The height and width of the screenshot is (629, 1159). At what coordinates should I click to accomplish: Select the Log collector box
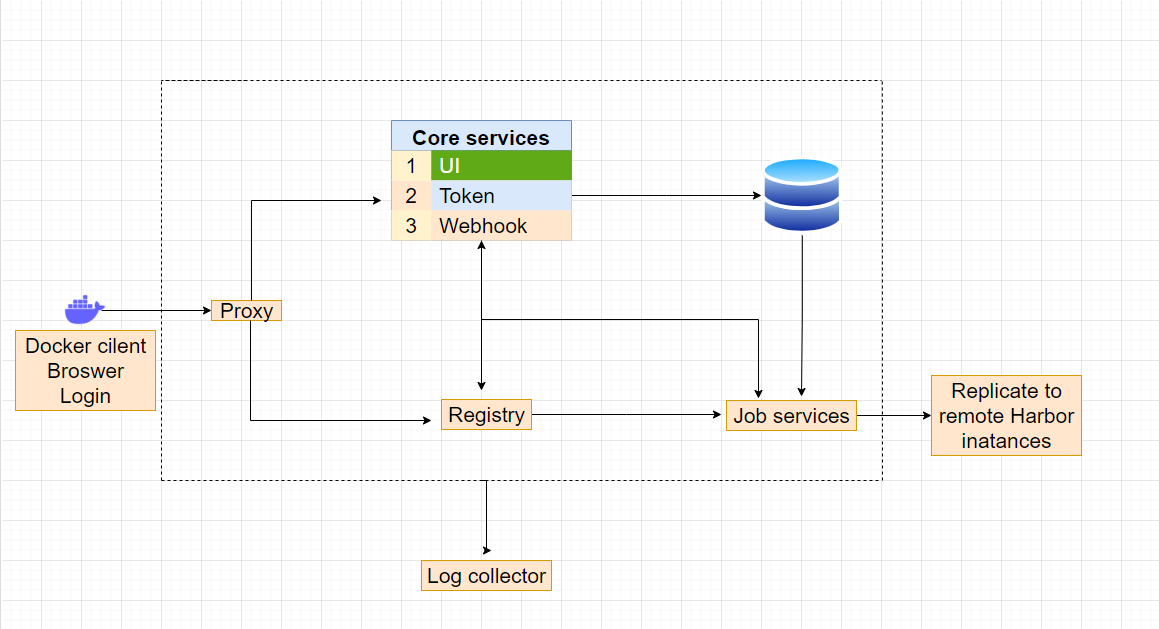click(486, 576)
